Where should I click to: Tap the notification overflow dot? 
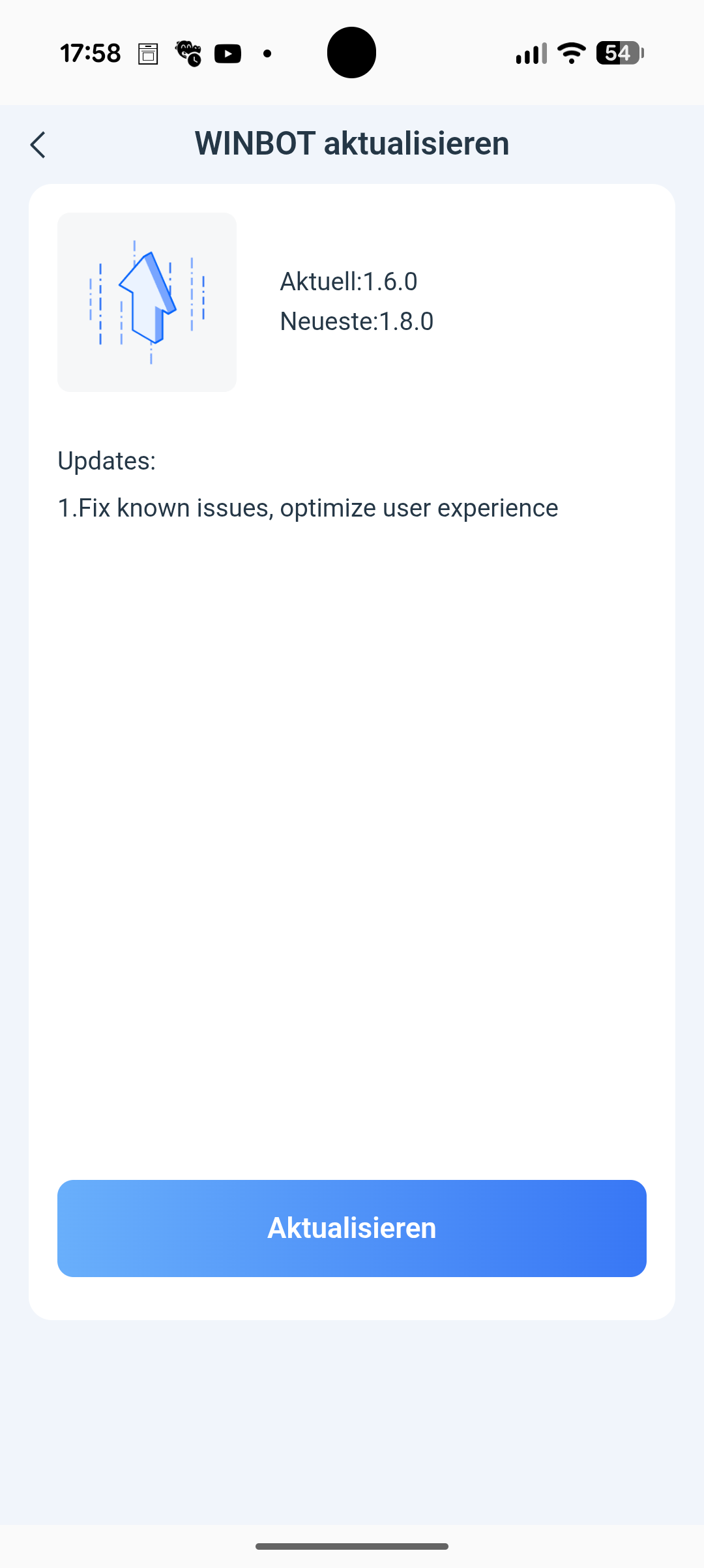(267, 53)
